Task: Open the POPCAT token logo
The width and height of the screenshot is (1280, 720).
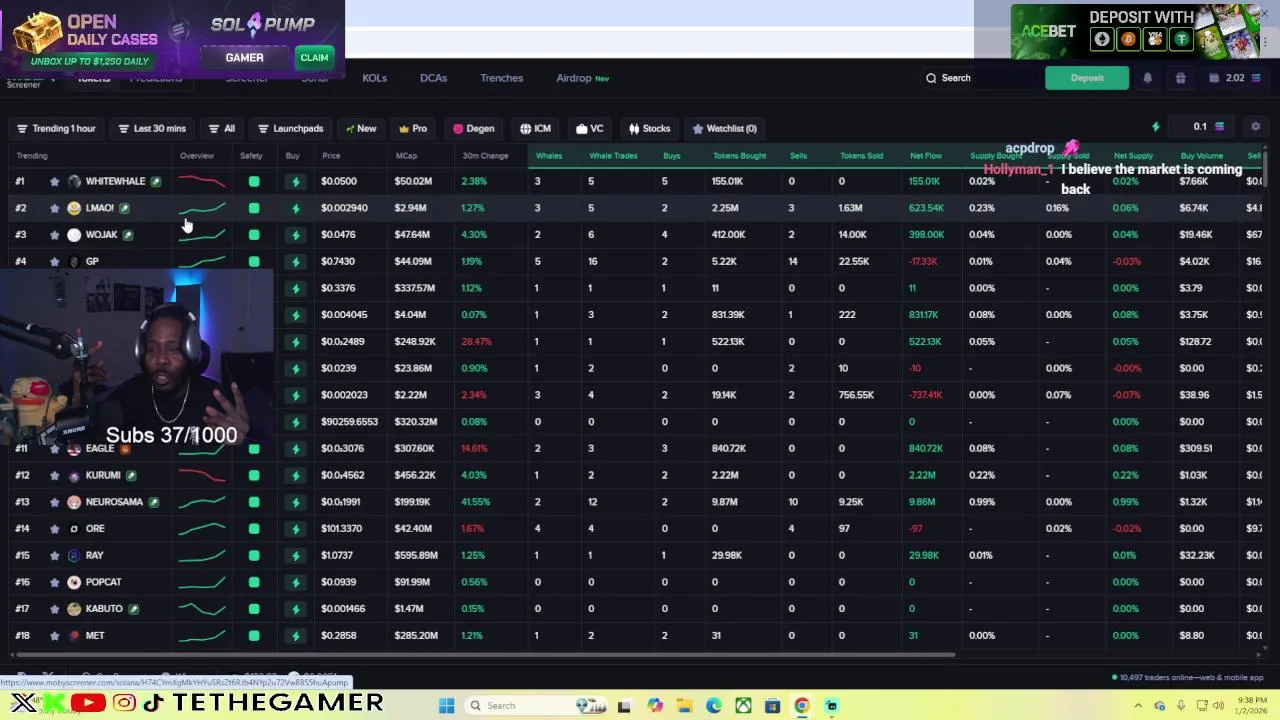Action: 74,582
